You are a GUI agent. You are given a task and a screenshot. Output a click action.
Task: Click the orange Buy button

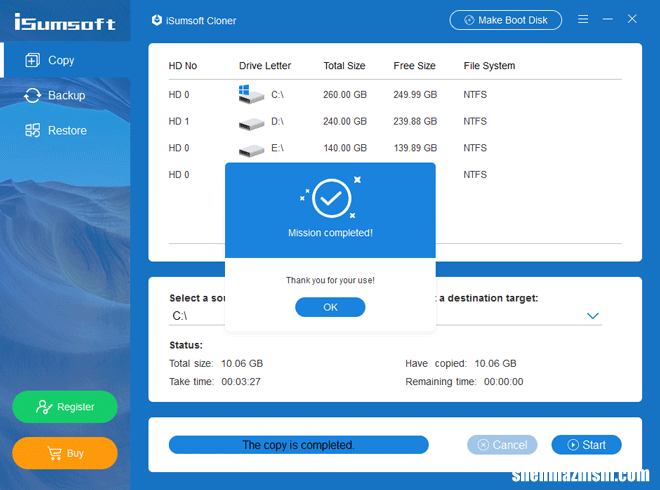click(65, 453)
